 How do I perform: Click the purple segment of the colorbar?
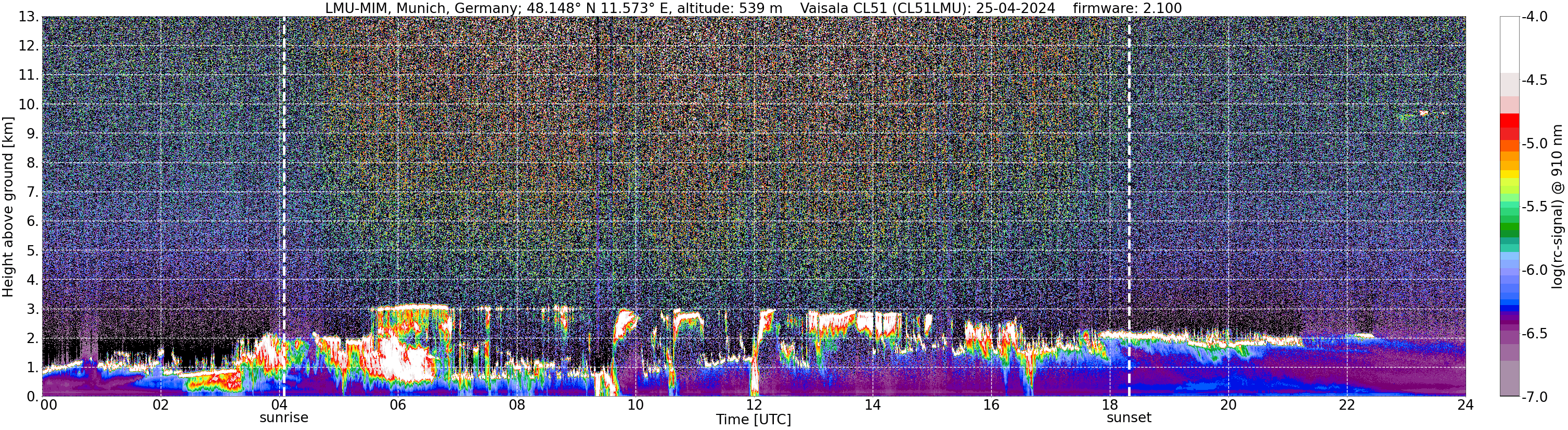coord(1509,318)
